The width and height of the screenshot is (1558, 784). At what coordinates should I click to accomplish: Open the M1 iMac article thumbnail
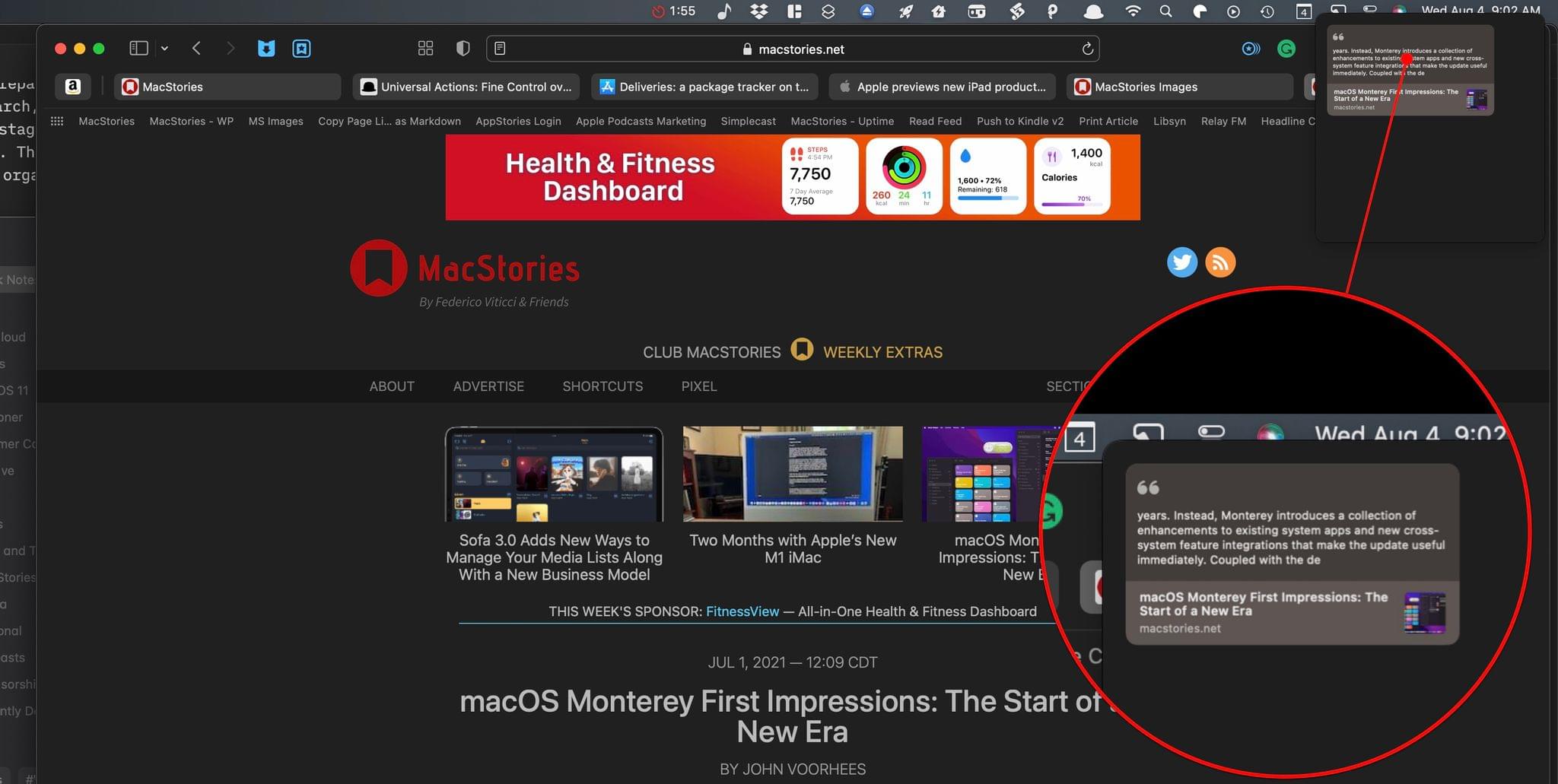(x=793, y=474)
